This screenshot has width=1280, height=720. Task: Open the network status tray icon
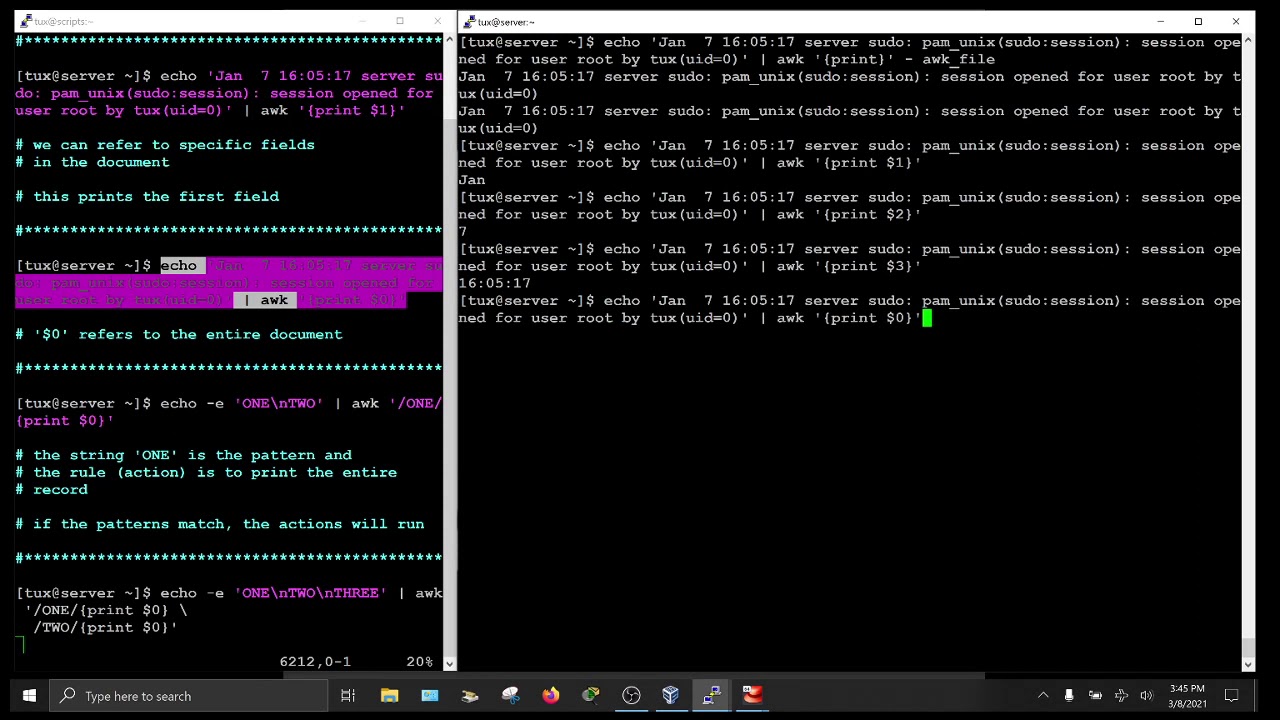(x=1121, y=696)
